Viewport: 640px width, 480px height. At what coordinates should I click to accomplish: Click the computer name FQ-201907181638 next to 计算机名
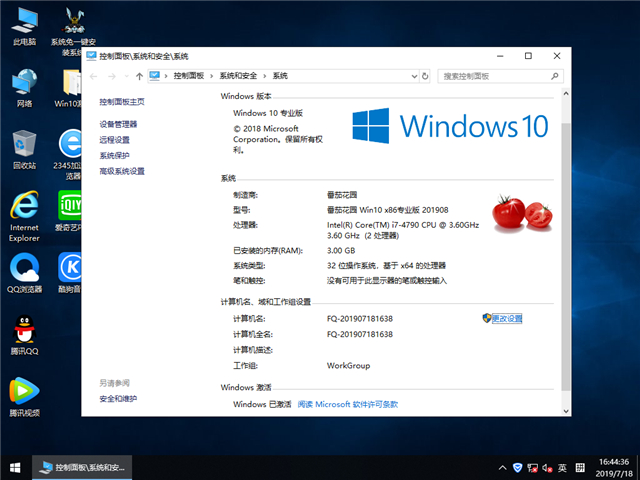[x=360, y=319]
